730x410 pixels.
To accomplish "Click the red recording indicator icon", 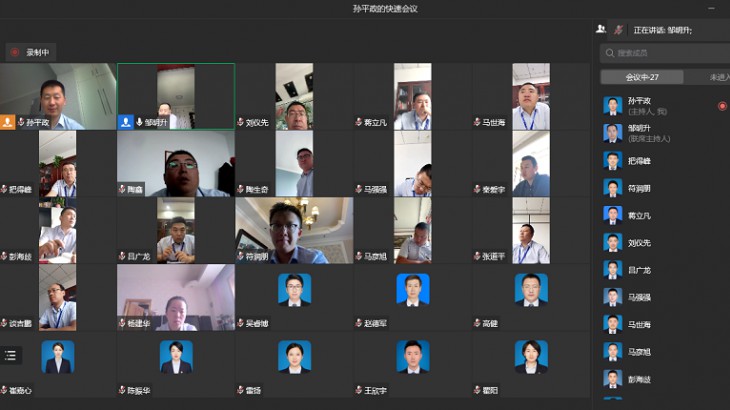I will 14,51.
